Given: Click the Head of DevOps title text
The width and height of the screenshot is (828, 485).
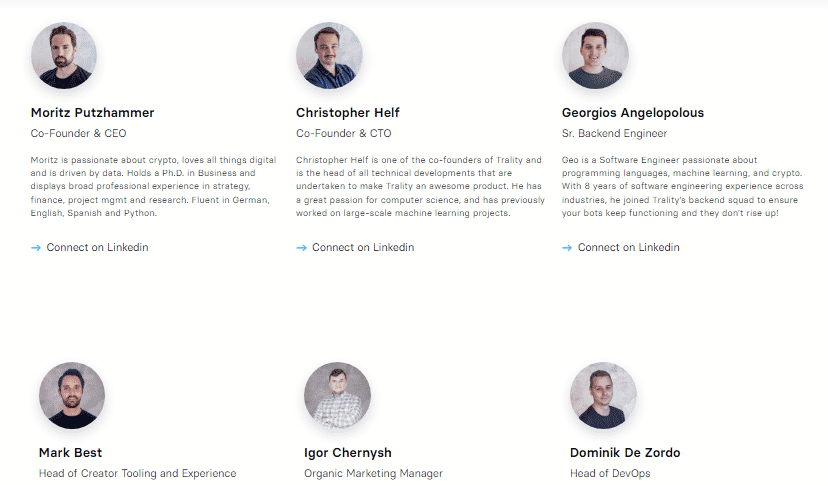Looking at the screenshot, I should tap(610, 473).
